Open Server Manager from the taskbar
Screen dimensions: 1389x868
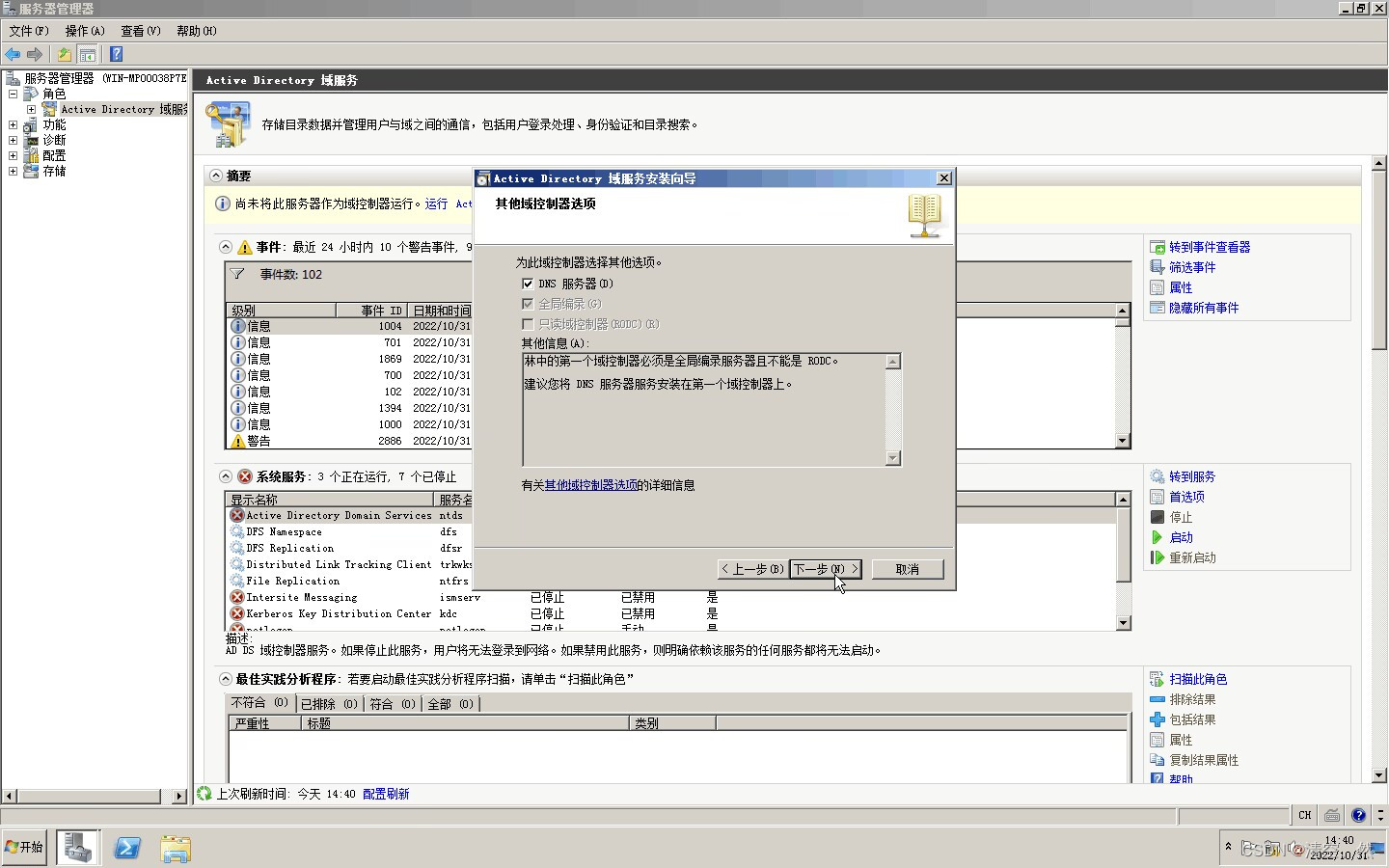coord(78,848)
